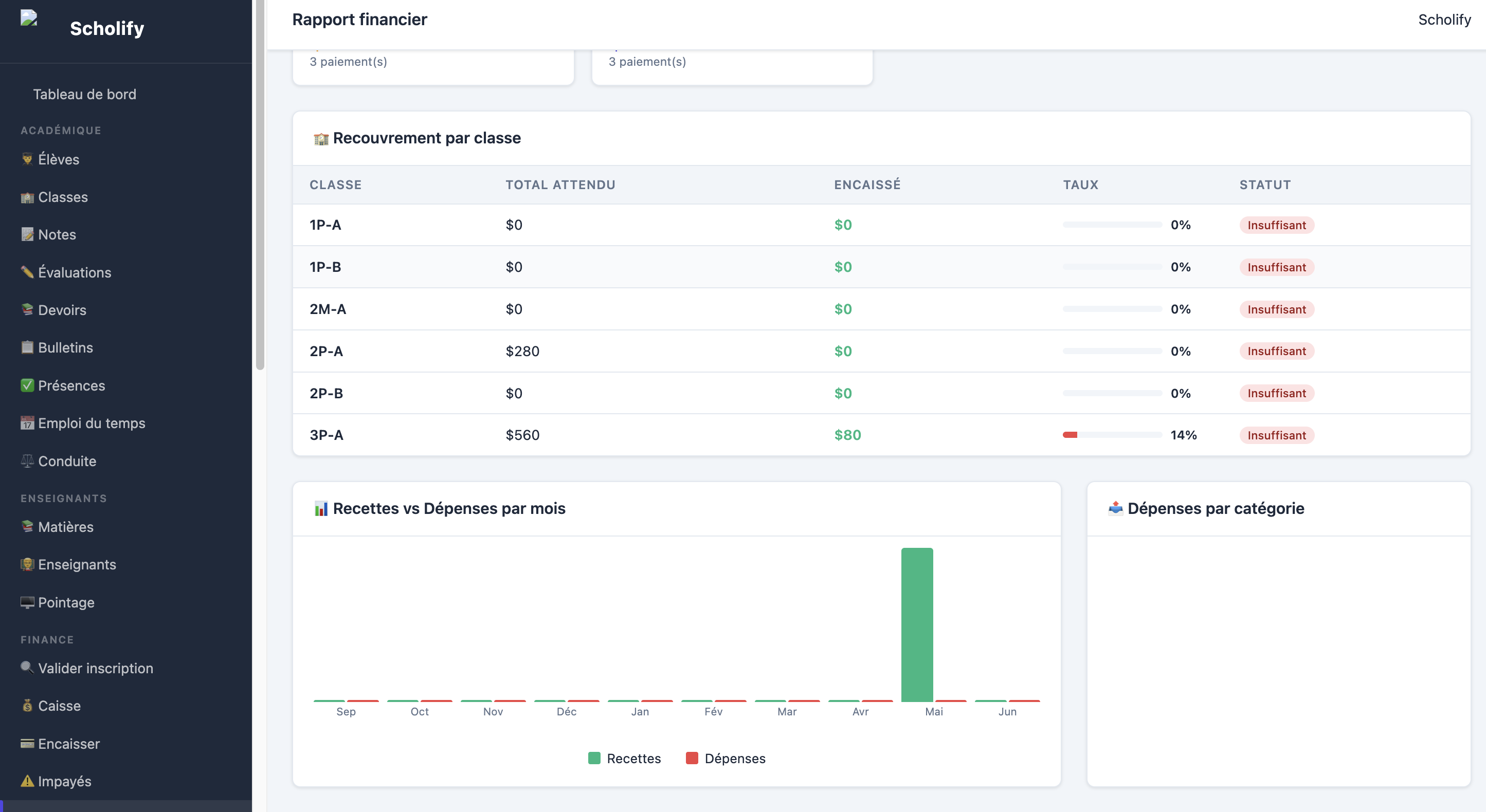Open the Présences checkmark icon

(27, 385)
